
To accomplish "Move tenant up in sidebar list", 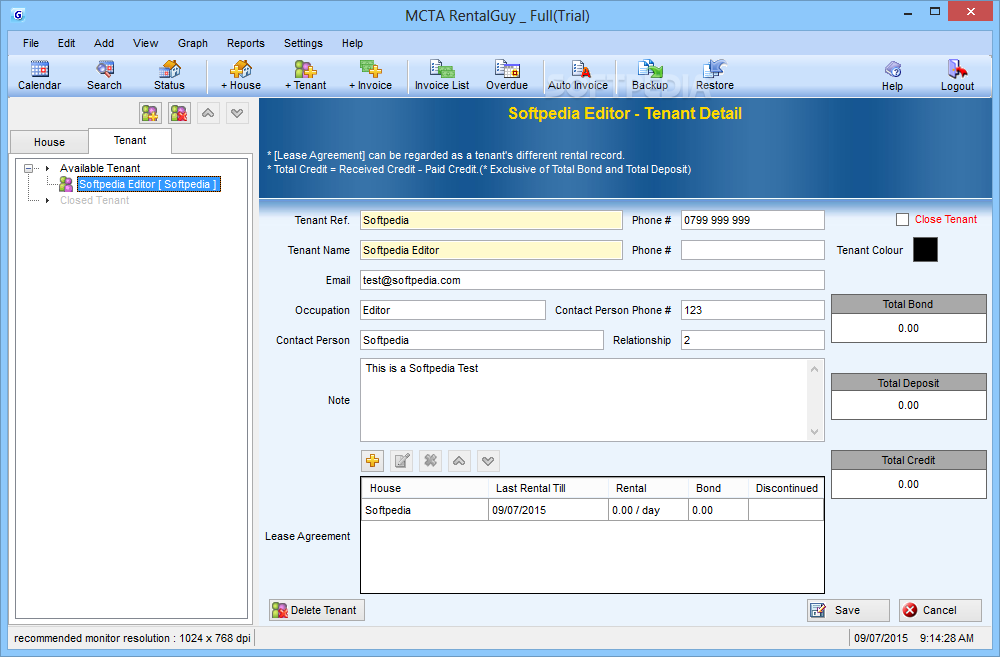I will (208, 114).
